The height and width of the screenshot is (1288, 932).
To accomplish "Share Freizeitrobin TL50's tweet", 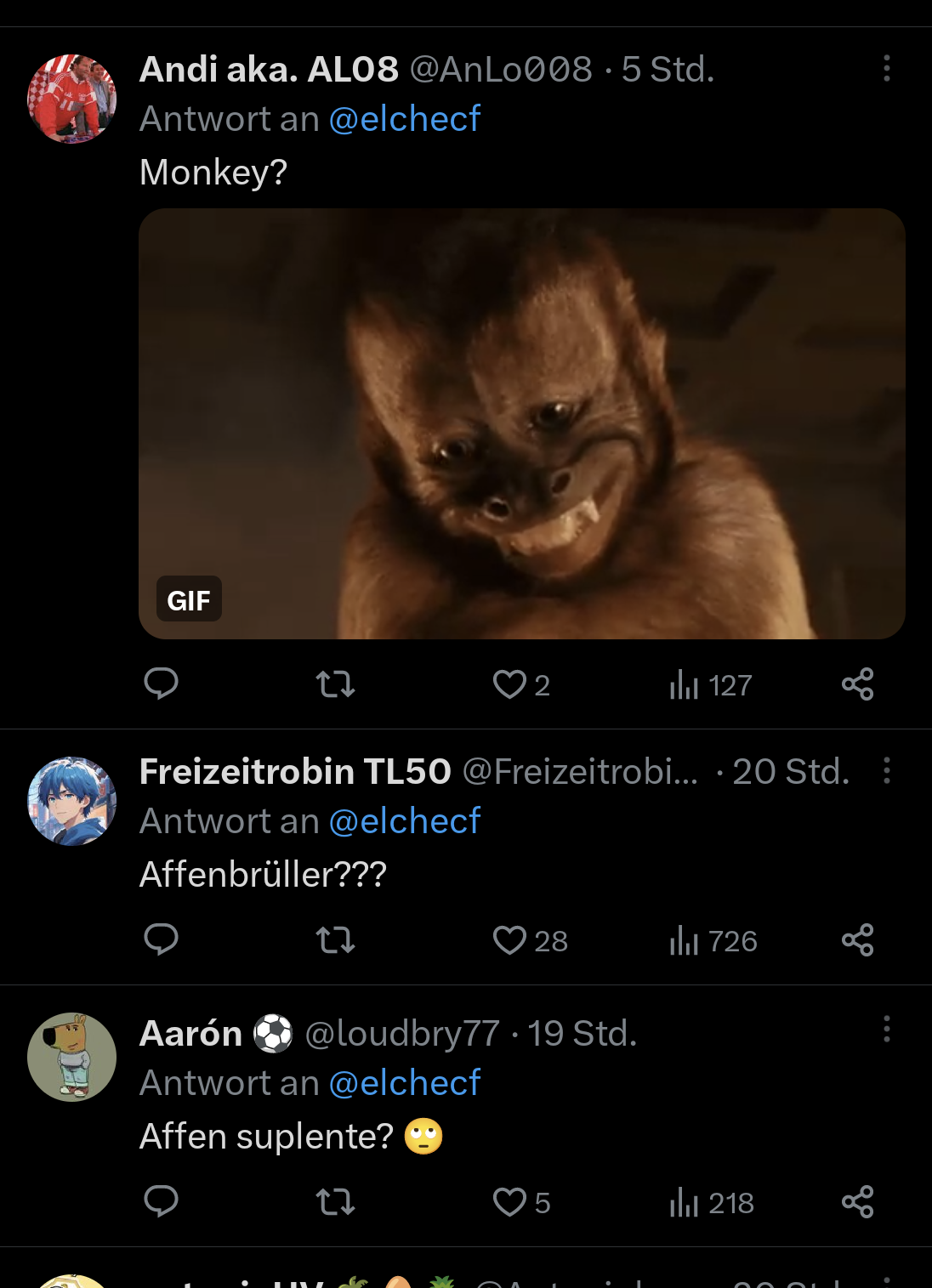I will (857, 939).
